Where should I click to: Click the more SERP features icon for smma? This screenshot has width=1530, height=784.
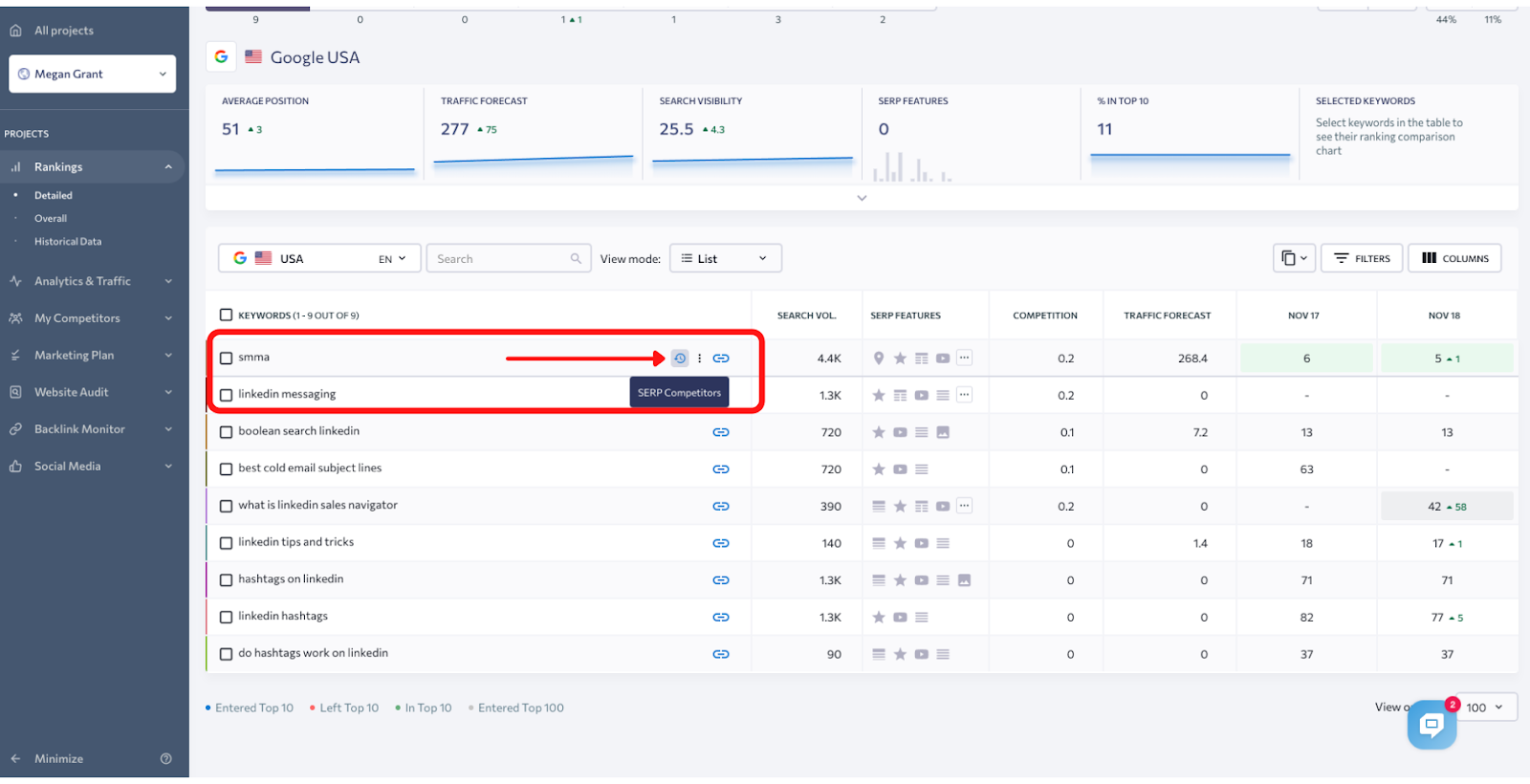point(964,358)
